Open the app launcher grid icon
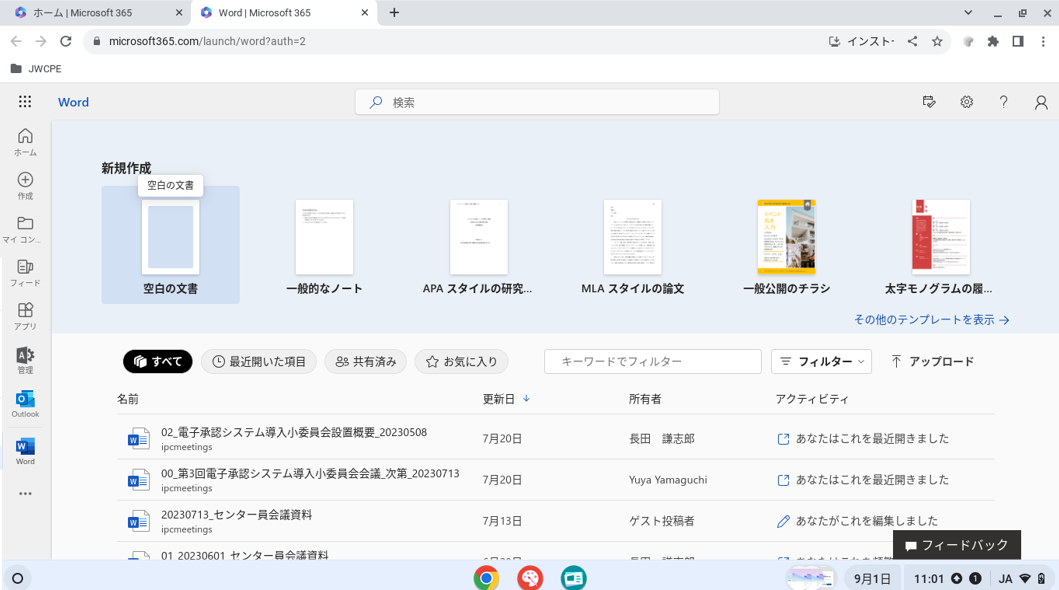 [25, 102]
